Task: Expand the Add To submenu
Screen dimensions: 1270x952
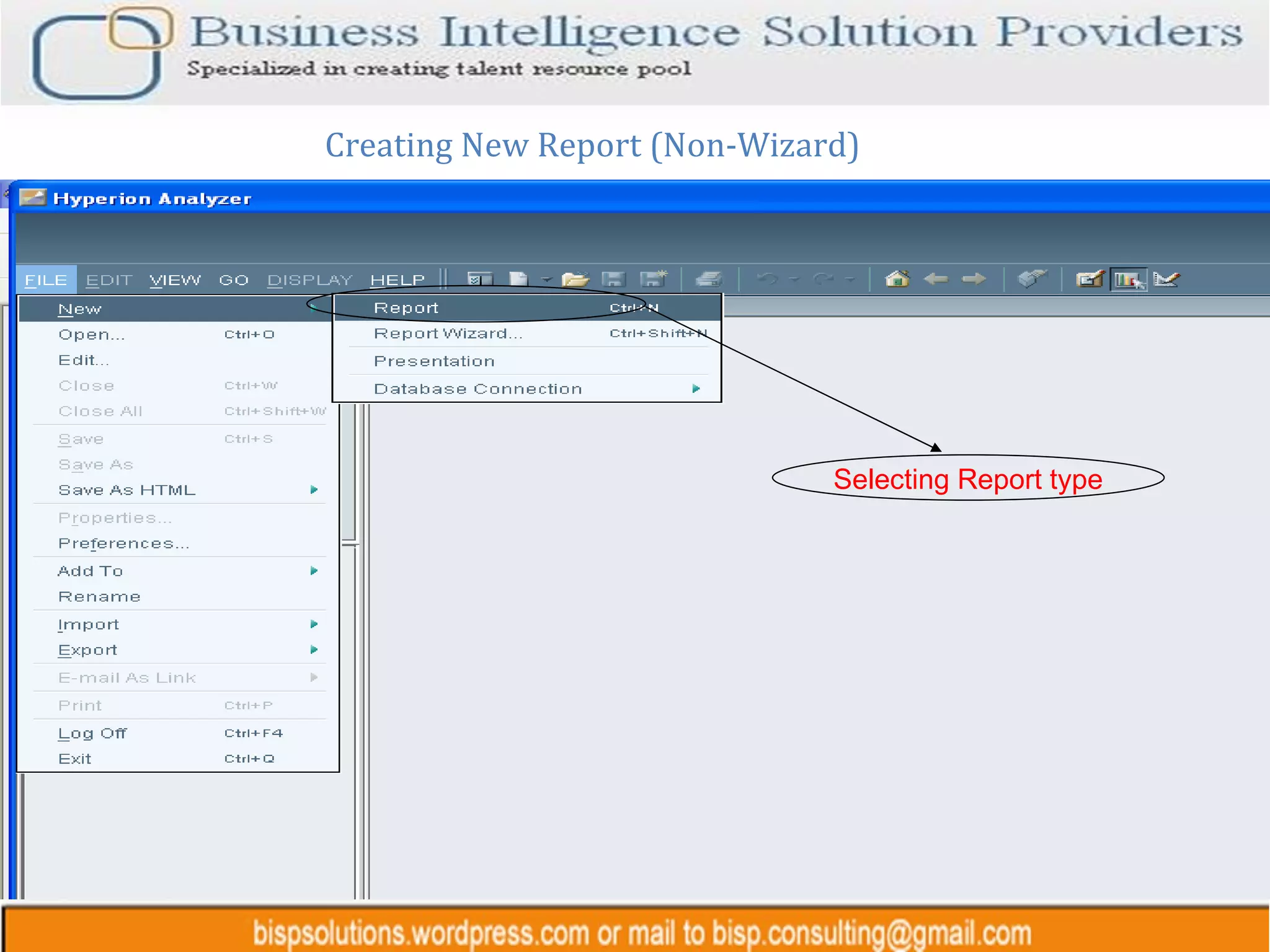Action: (177, 571)
